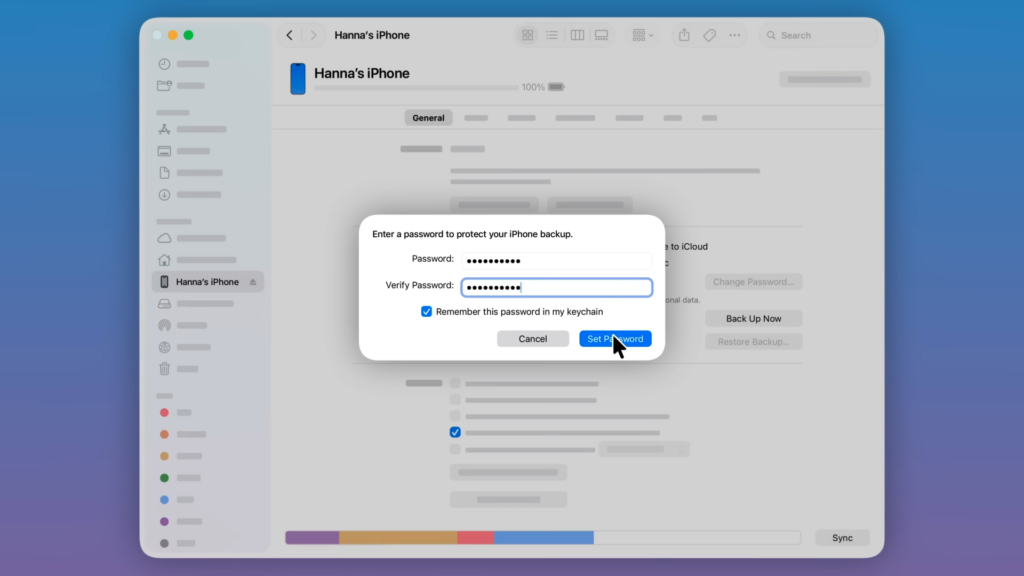Click the Verify Password field

[x=556, y=287]
